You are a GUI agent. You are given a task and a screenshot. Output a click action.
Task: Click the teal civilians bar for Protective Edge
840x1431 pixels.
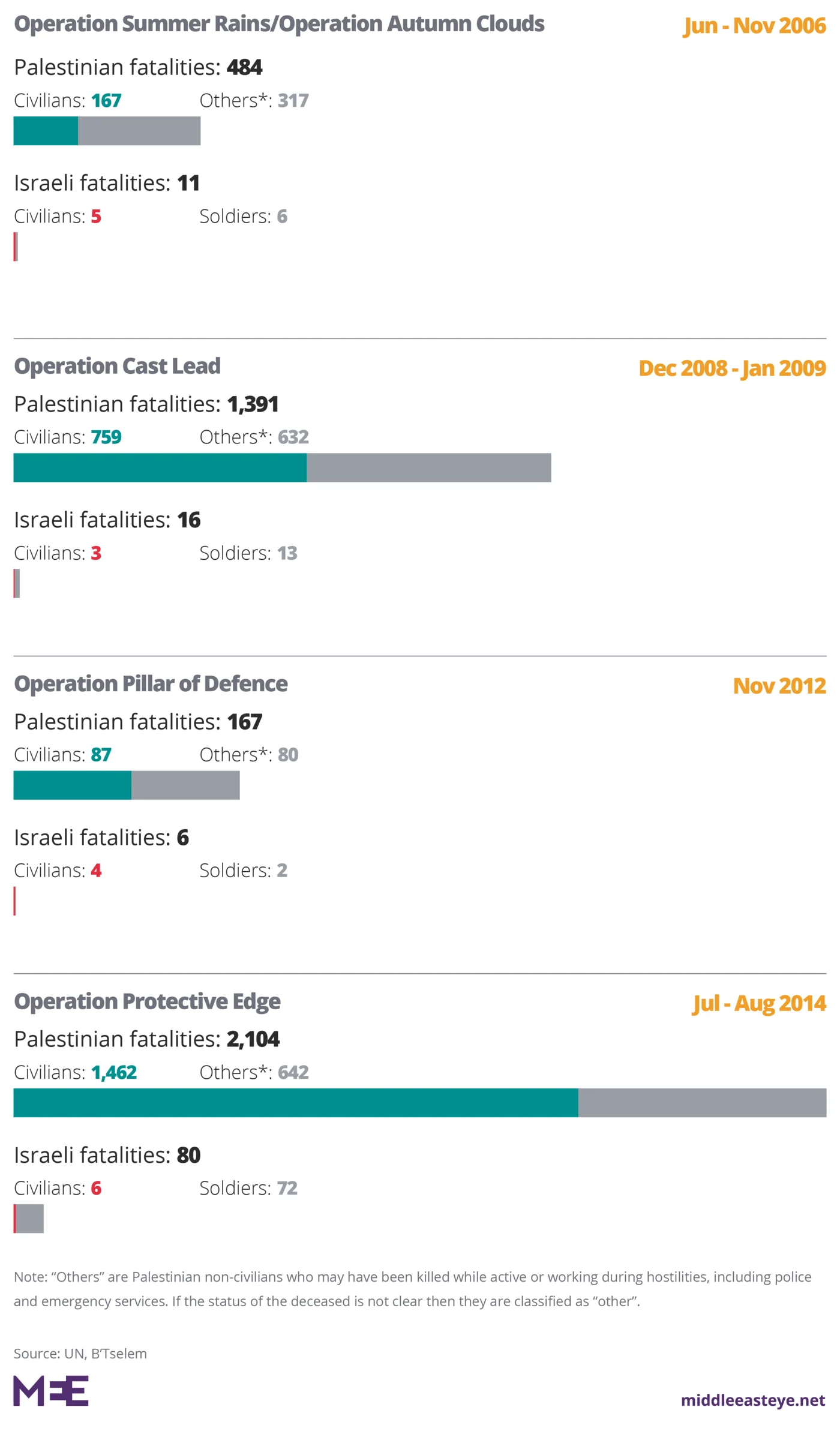[296, 1103]
